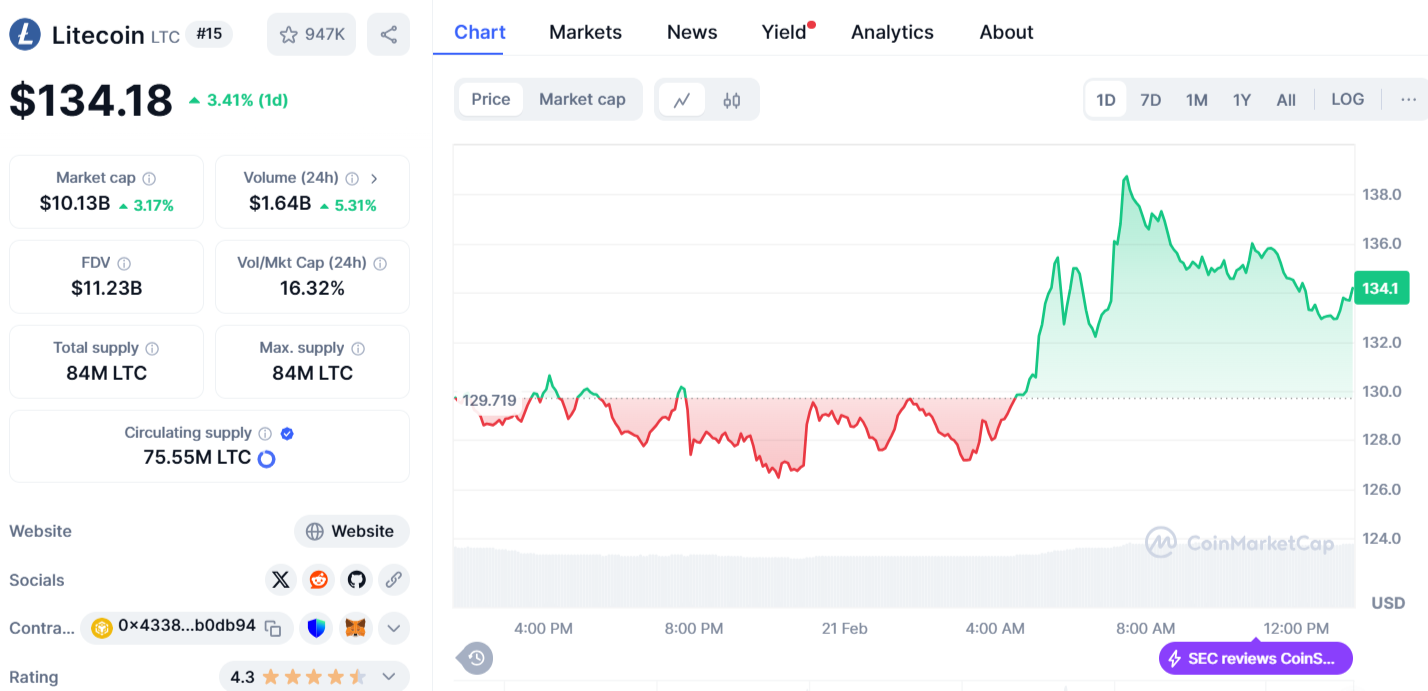Click the 16.32% Vol/Mkt Cap value

pyautogui.click(x=312, y=289)
